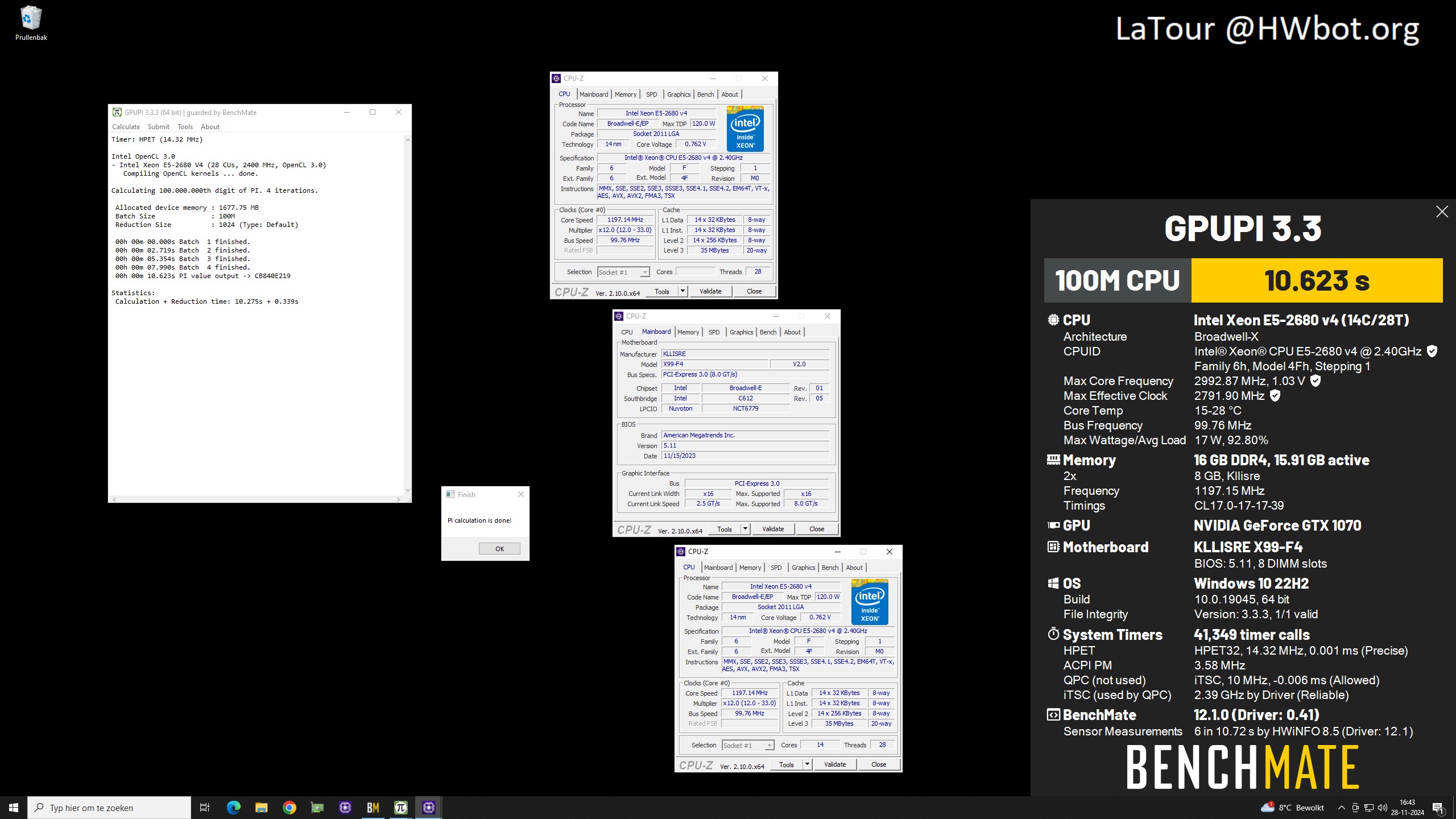1456x819 pixels.
Task: Click the top CPU-Z window title icon
Action: (x=556, y=78)
